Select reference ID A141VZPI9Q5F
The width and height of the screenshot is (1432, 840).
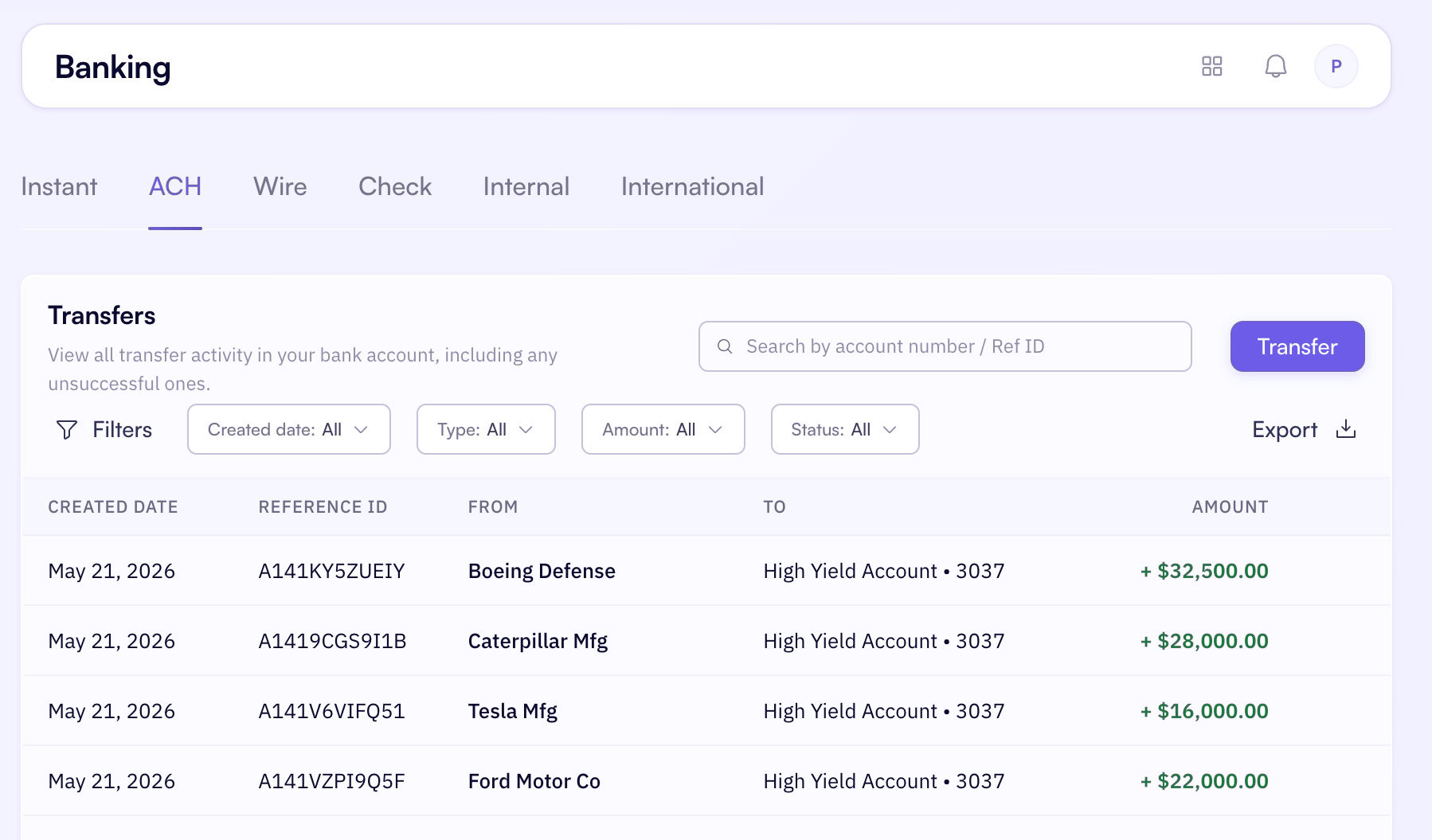[x=331, y=781]
